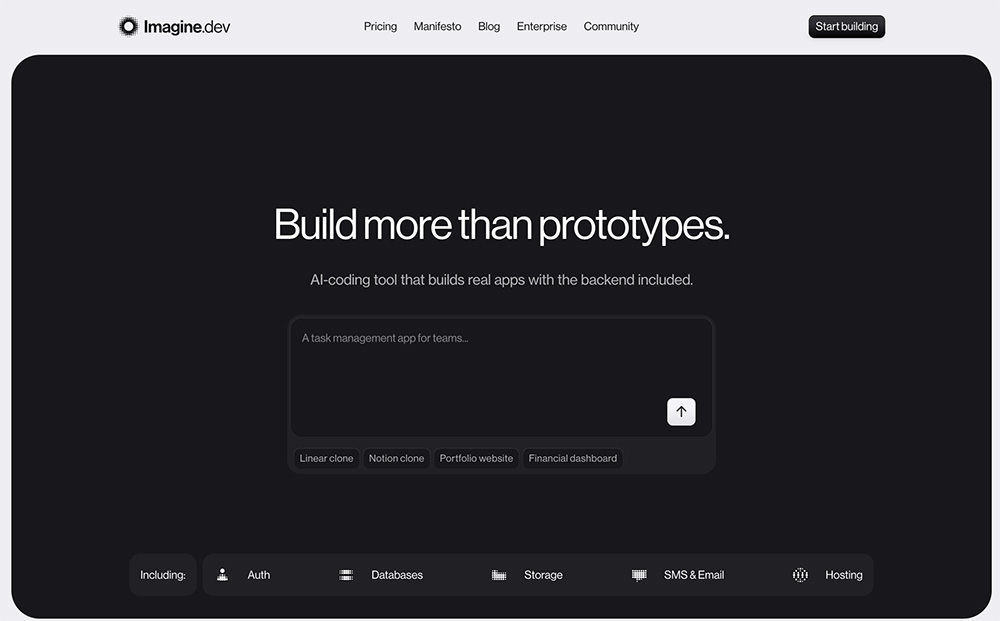This screenshot has height=621, width=1000.
Task: Select the Linear clone suggestion
Action: (x=326, y=458)
